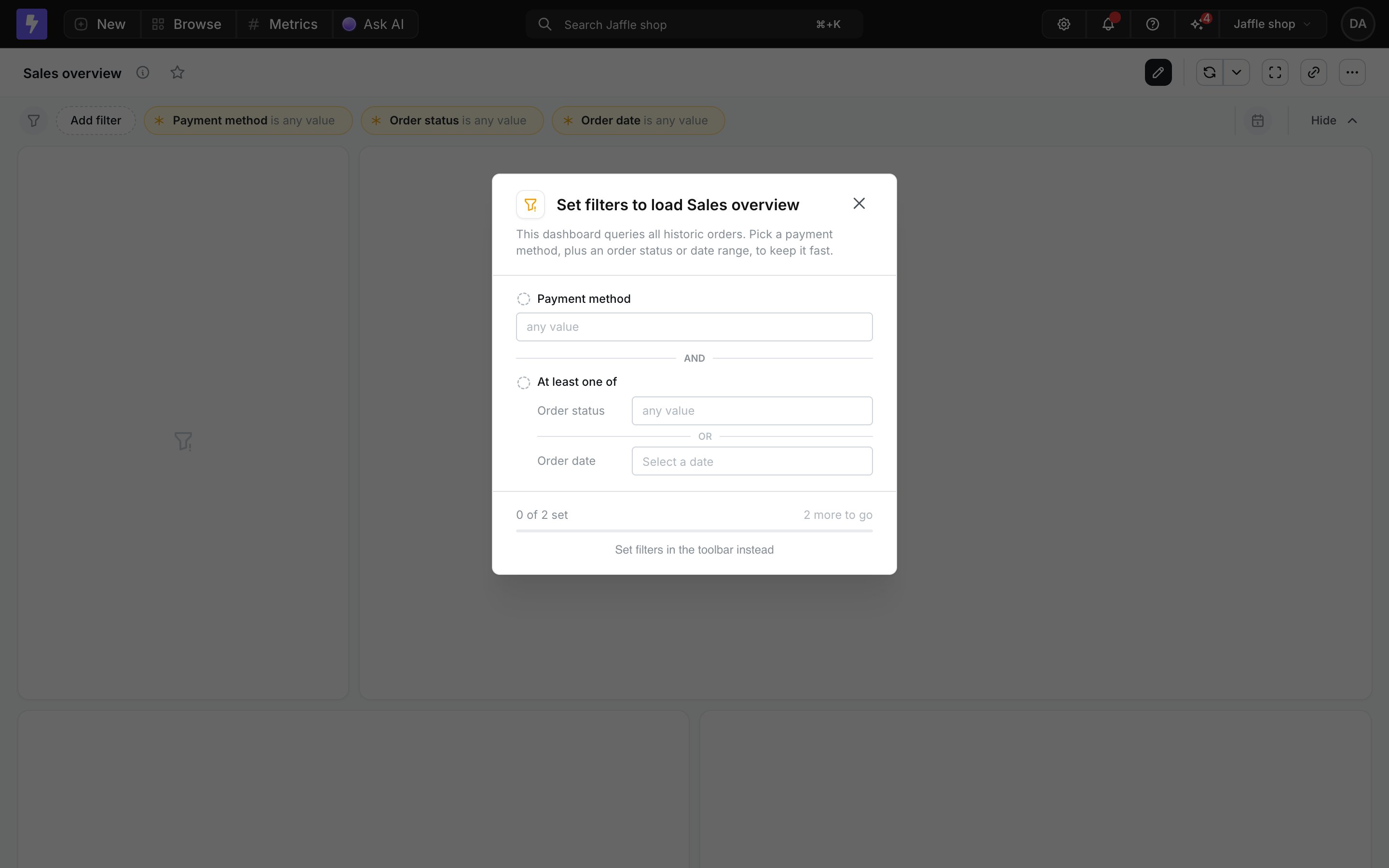Expand refresh options chevron
1389x868 pixels.
click(1236, 72)
